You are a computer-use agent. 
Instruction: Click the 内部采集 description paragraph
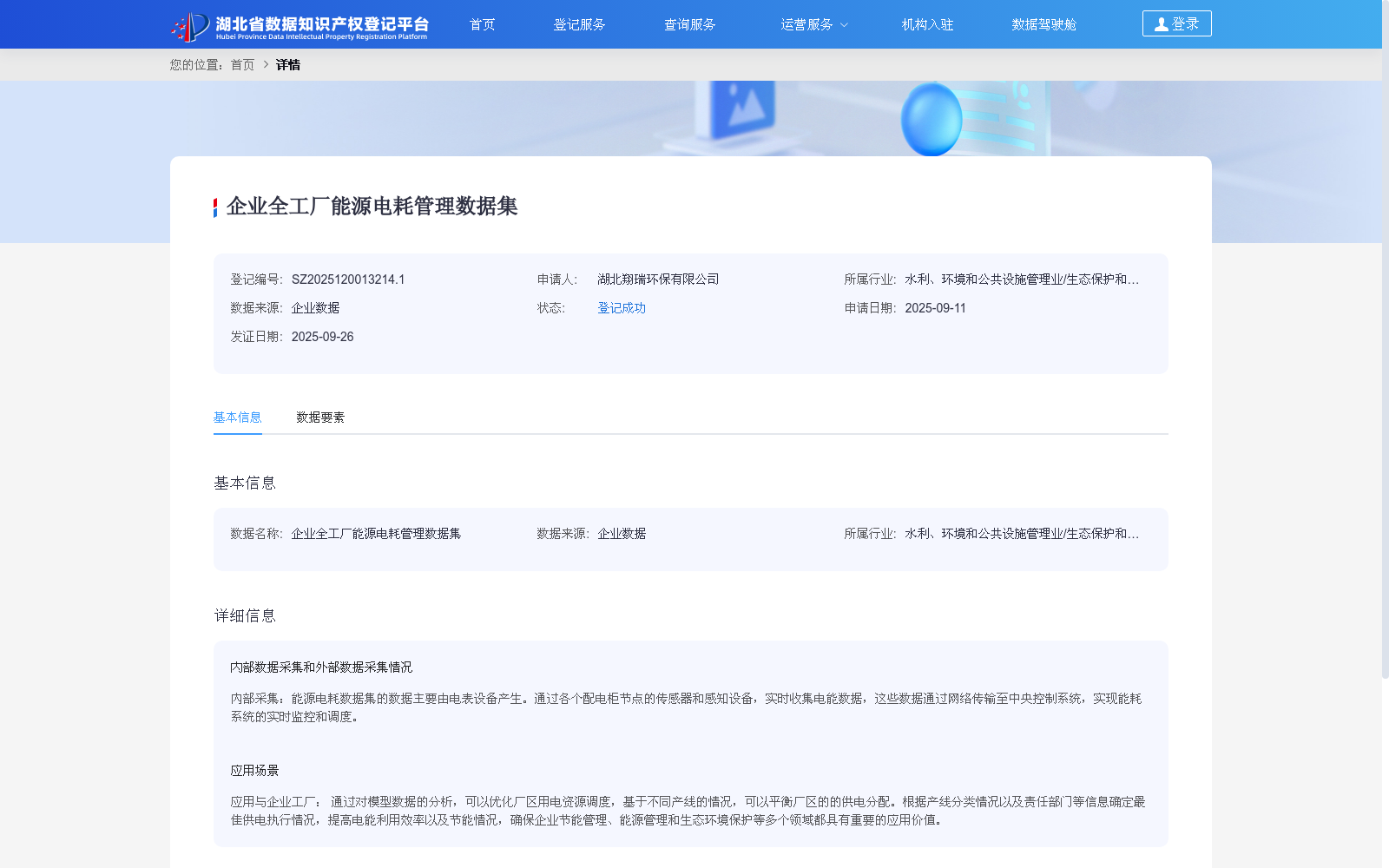(687, 707)
